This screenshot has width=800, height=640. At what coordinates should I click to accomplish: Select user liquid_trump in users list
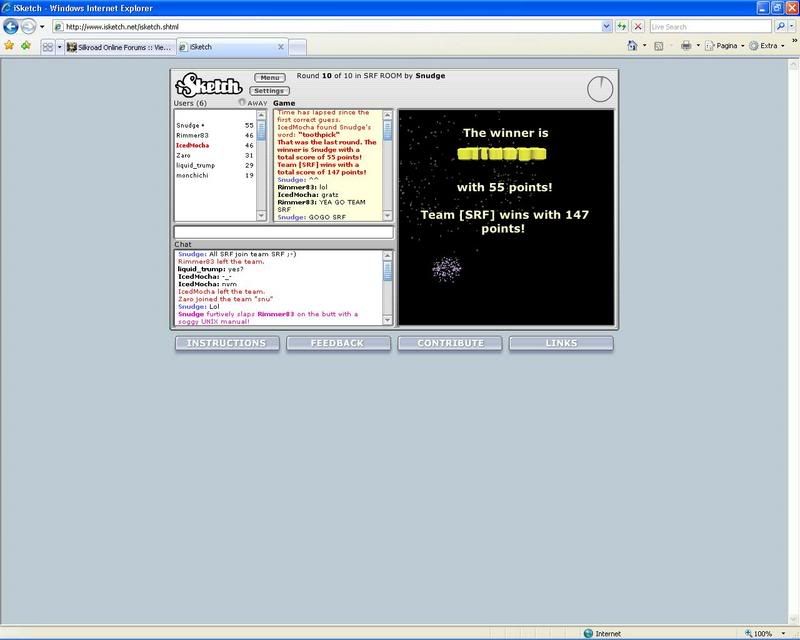pyautogui.click(x=214, y=165)
